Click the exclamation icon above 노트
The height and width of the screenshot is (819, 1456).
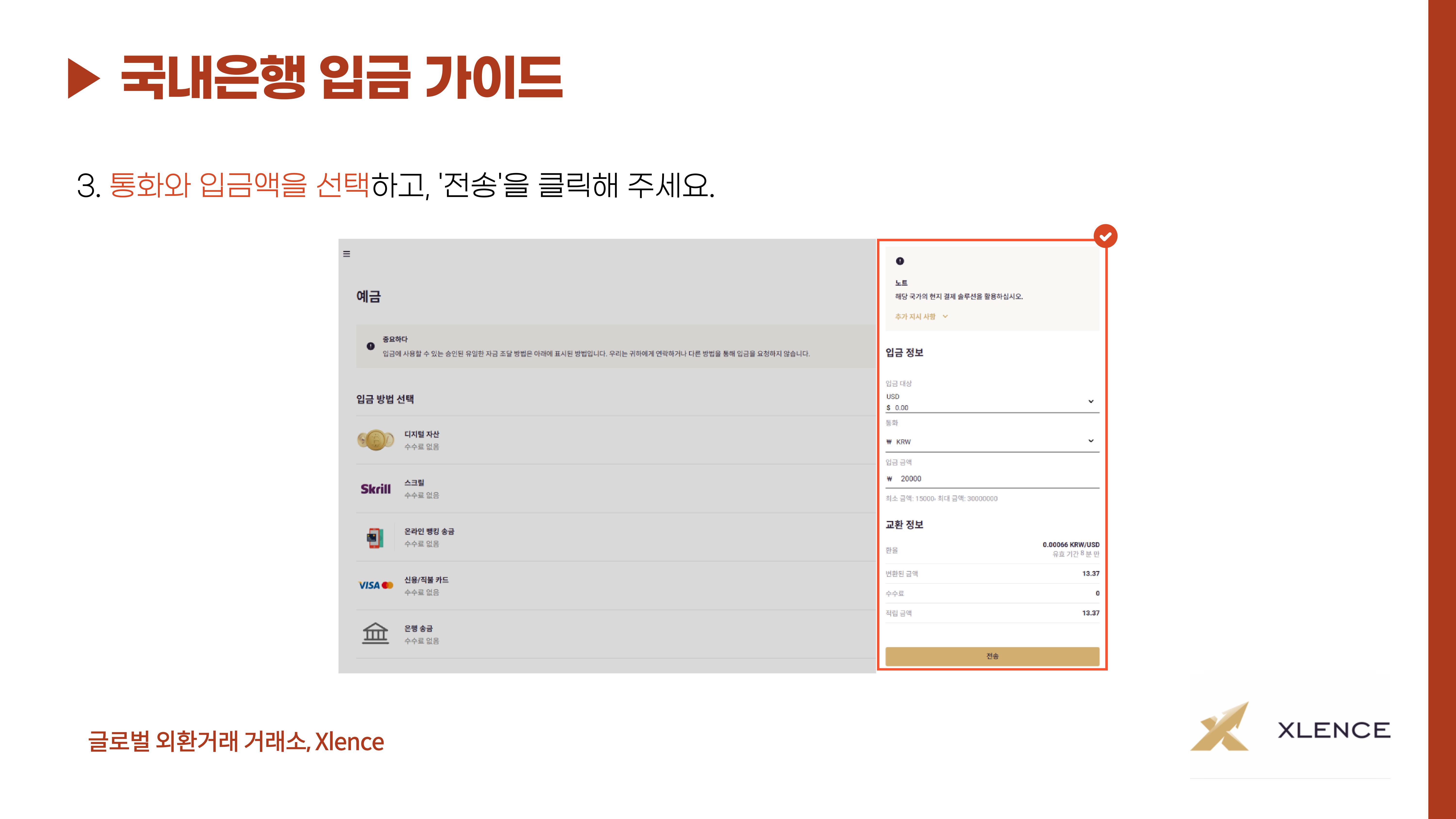(x=900, y=261)
